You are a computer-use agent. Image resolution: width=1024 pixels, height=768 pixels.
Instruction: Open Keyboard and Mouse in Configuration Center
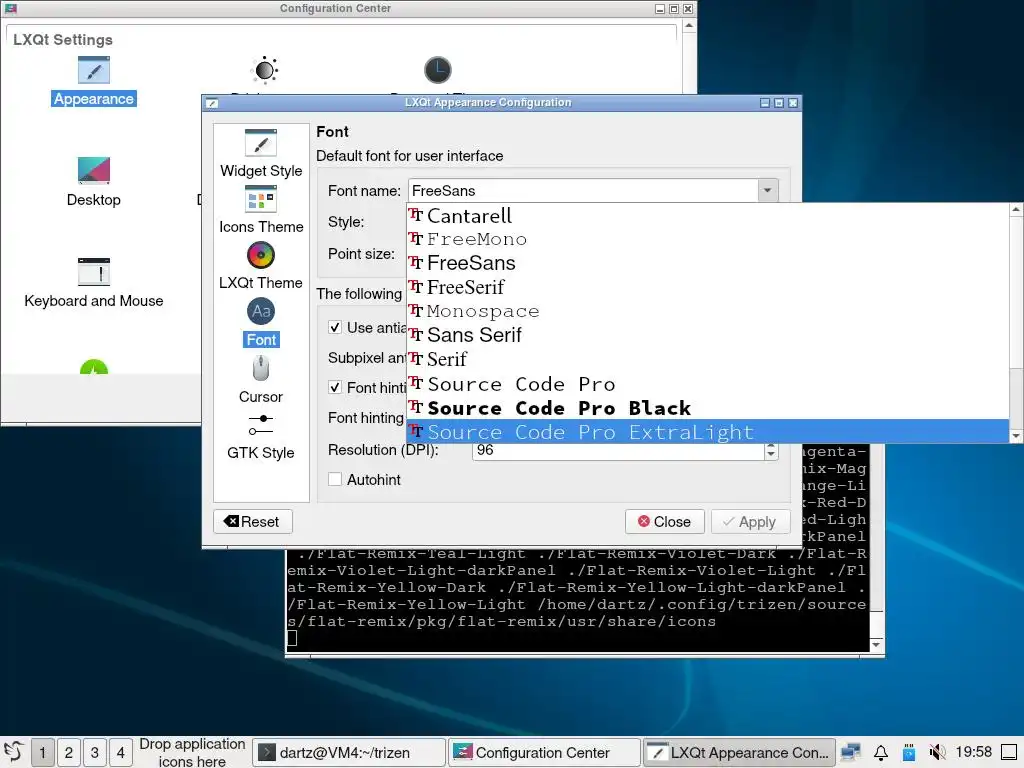click(93, 283)
